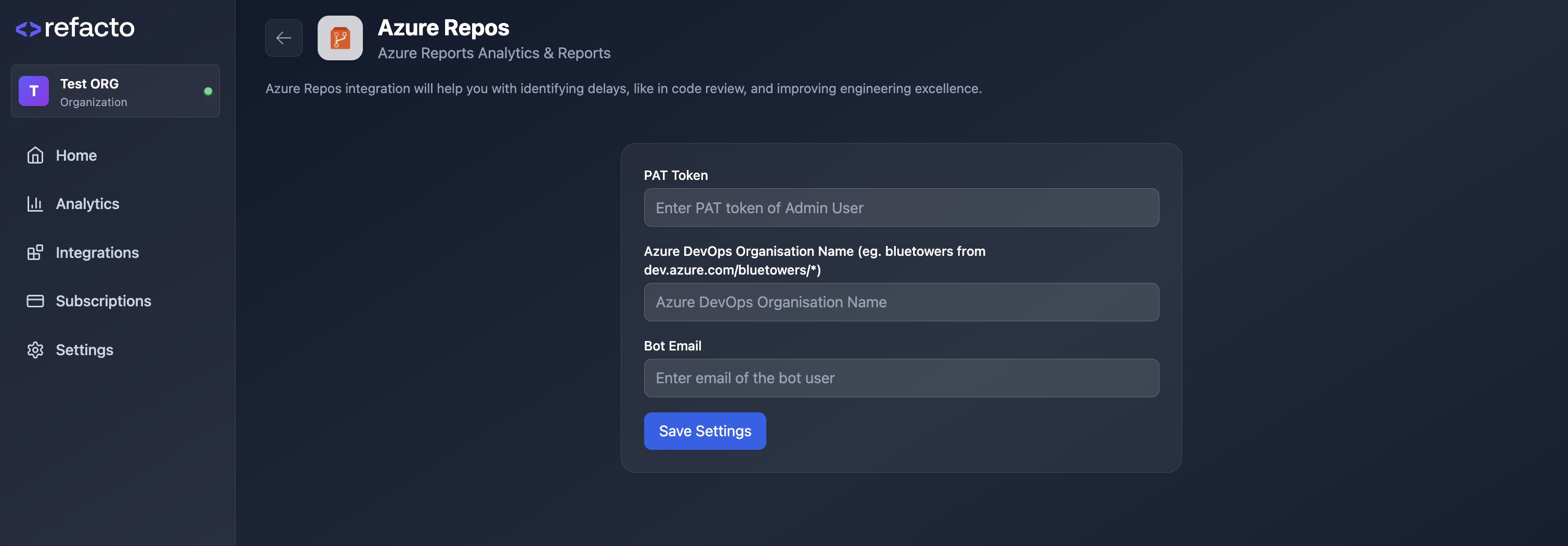Open the Test ORG organization switcher

(115, 92)
